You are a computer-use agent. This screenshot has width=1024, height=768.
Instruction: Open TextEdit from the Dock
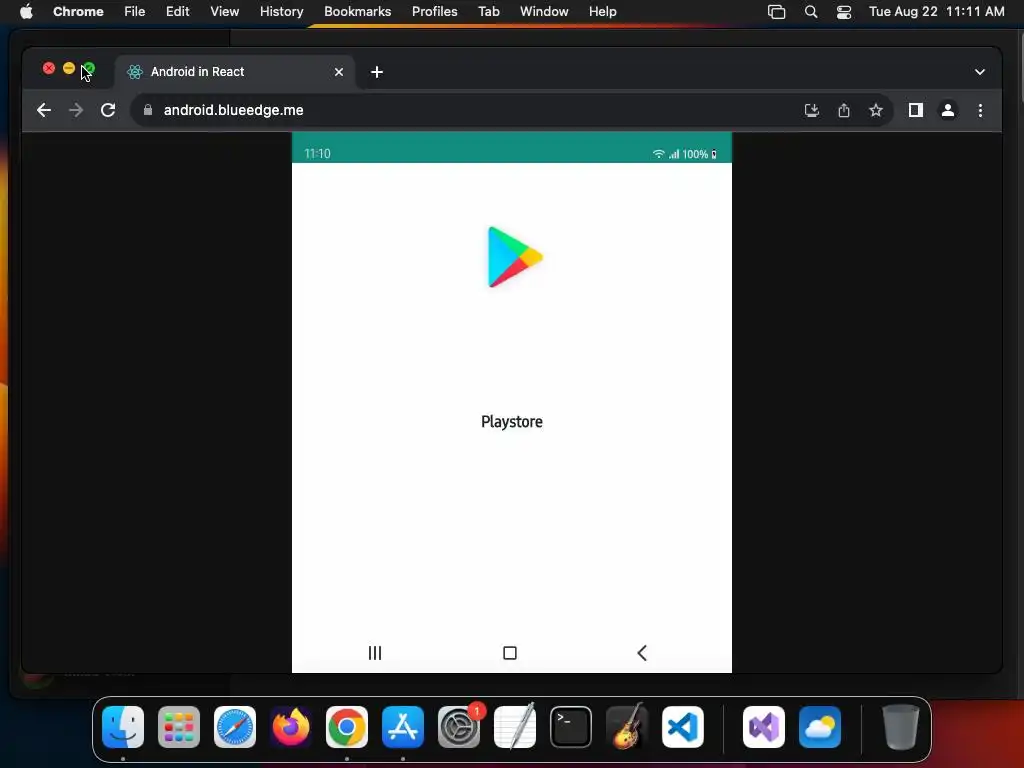515,727
